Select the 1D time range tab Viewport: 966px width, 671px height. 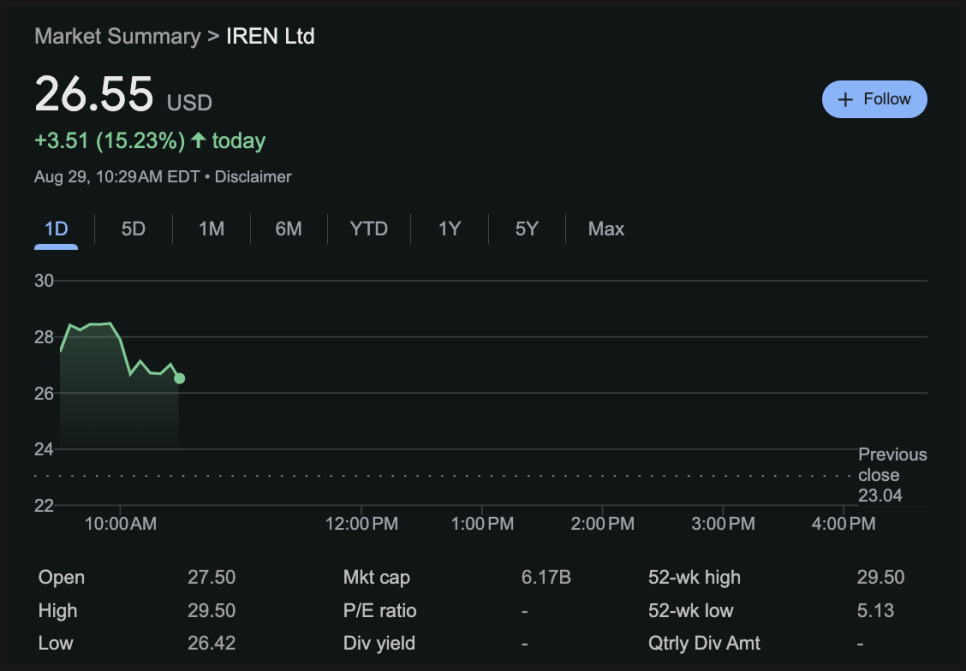tap(56, 229)
